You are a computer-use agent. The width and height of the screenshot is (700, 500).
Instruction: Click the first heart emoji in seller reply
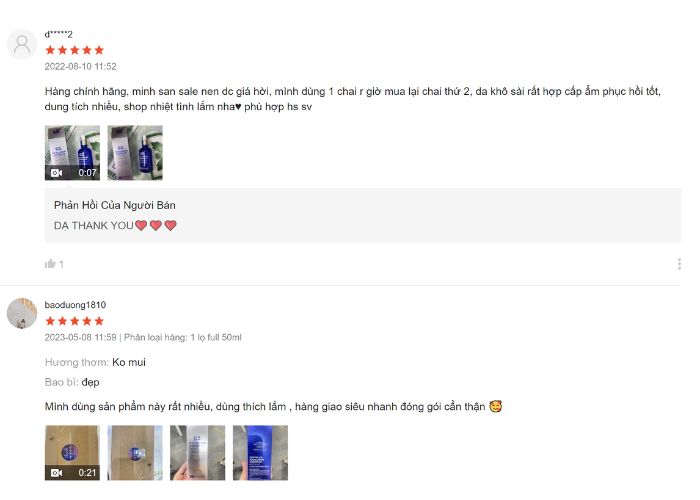(141, 225)
